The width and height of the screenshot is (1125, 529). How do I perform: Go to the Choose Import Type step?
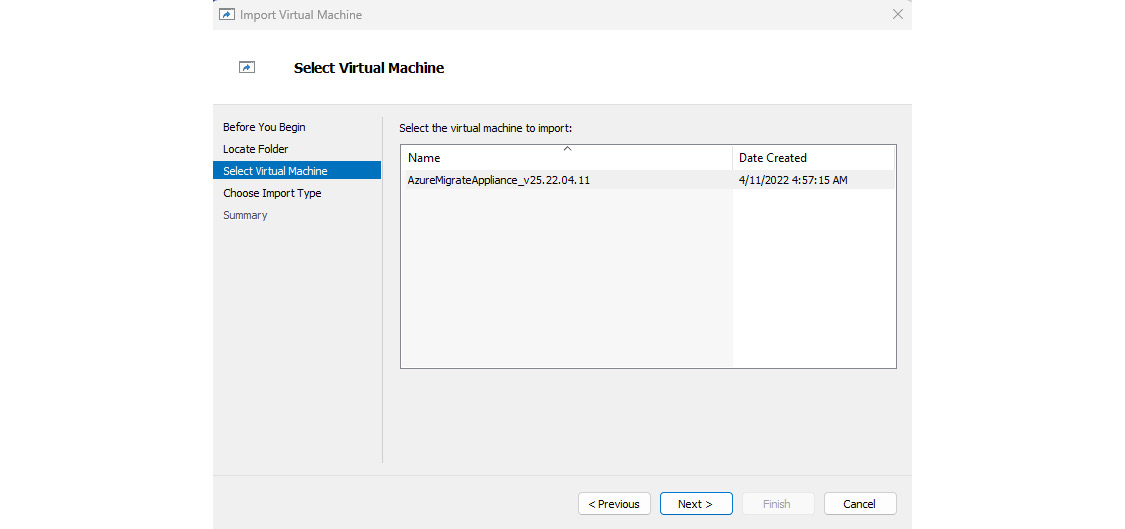pyautogui.click(x=272, y=193)
